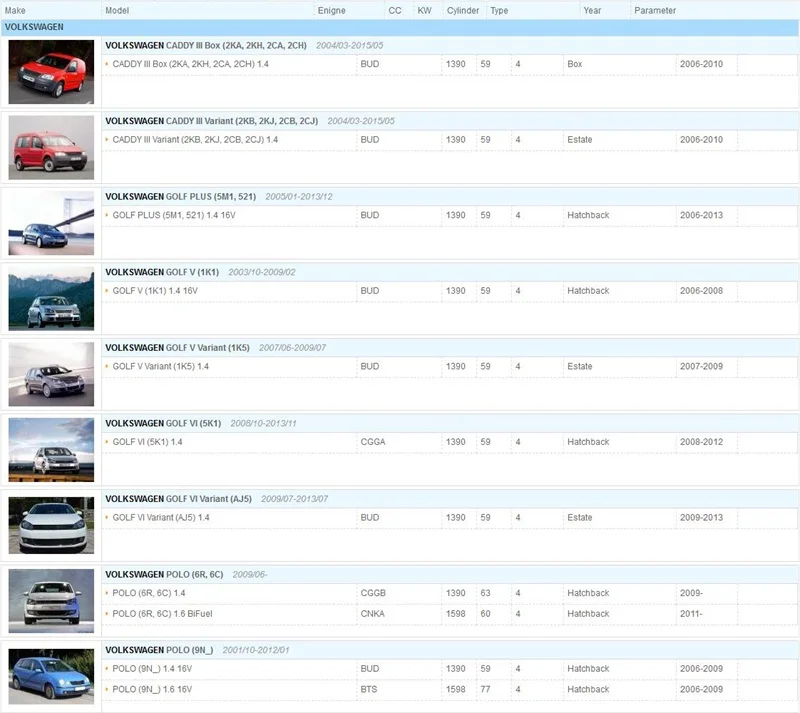Click the 2007-2009 year cell
The width and height of the screenshot is (800, 713).
coord(701,366)
